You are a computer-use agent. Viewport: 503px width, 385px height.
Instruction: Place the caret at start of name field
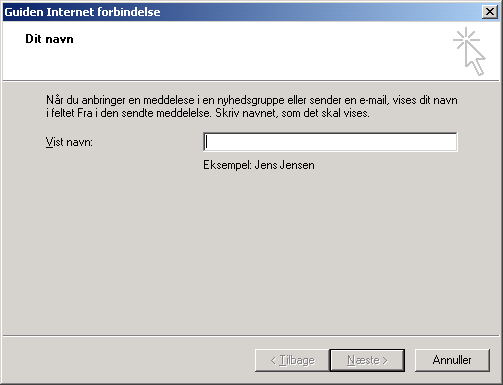pos(207,142)
